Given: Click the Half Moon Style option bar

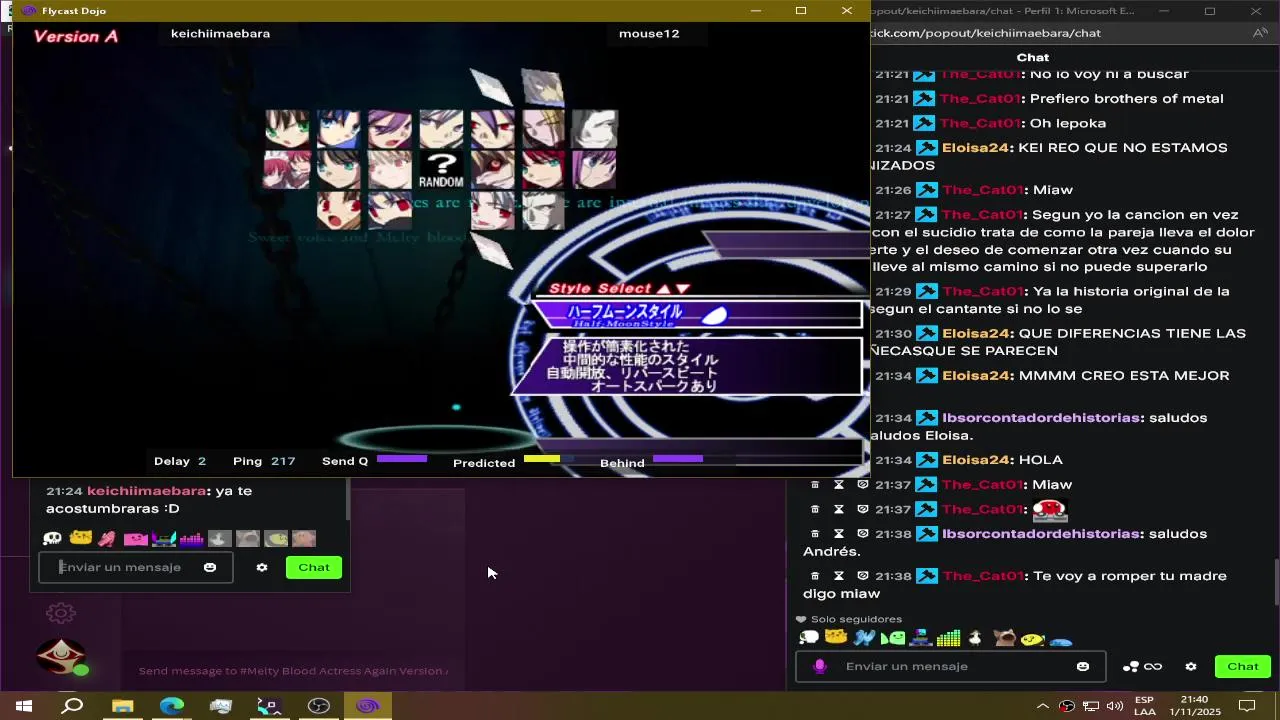Looking at the screenshot, I should (x=697, y=314).
